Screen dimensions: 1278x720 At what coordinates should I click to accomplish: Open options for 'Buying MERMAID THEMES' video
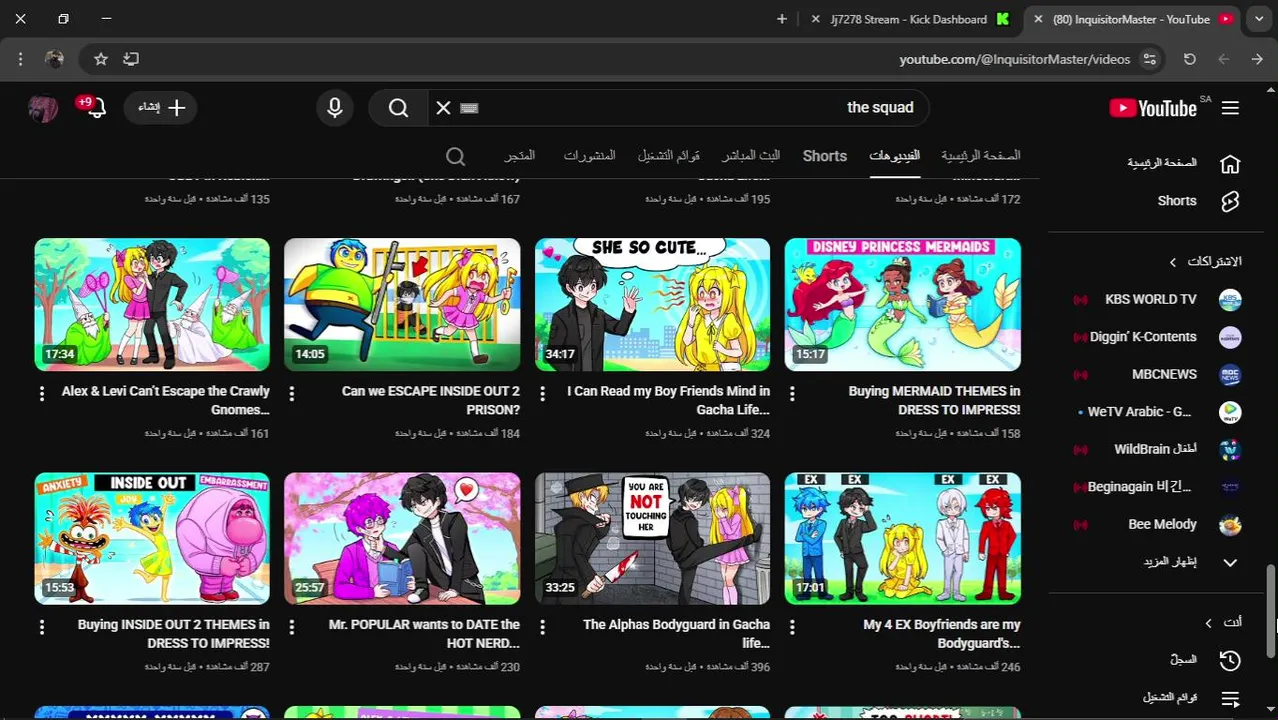(x=792, y=394)
